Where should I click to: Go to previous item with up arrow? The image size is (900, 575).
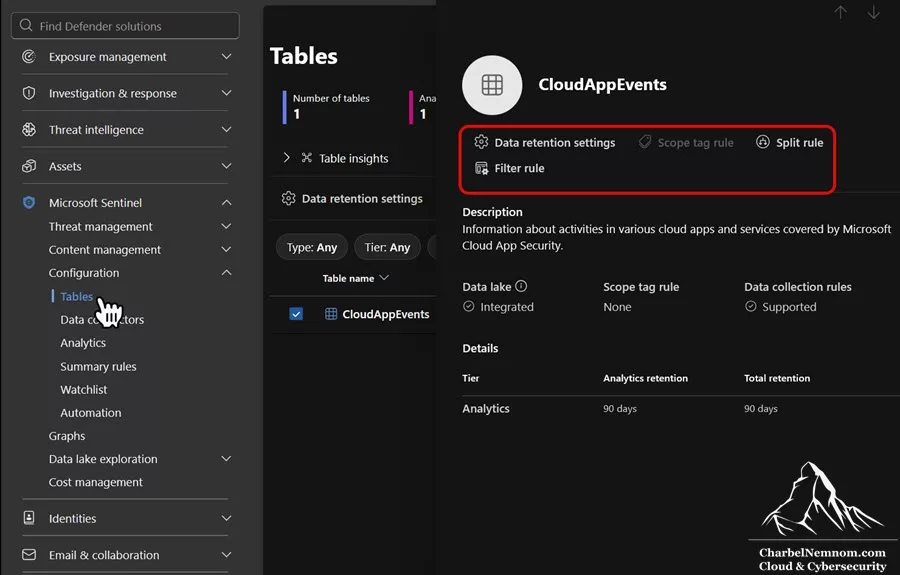tap(840, 12)
